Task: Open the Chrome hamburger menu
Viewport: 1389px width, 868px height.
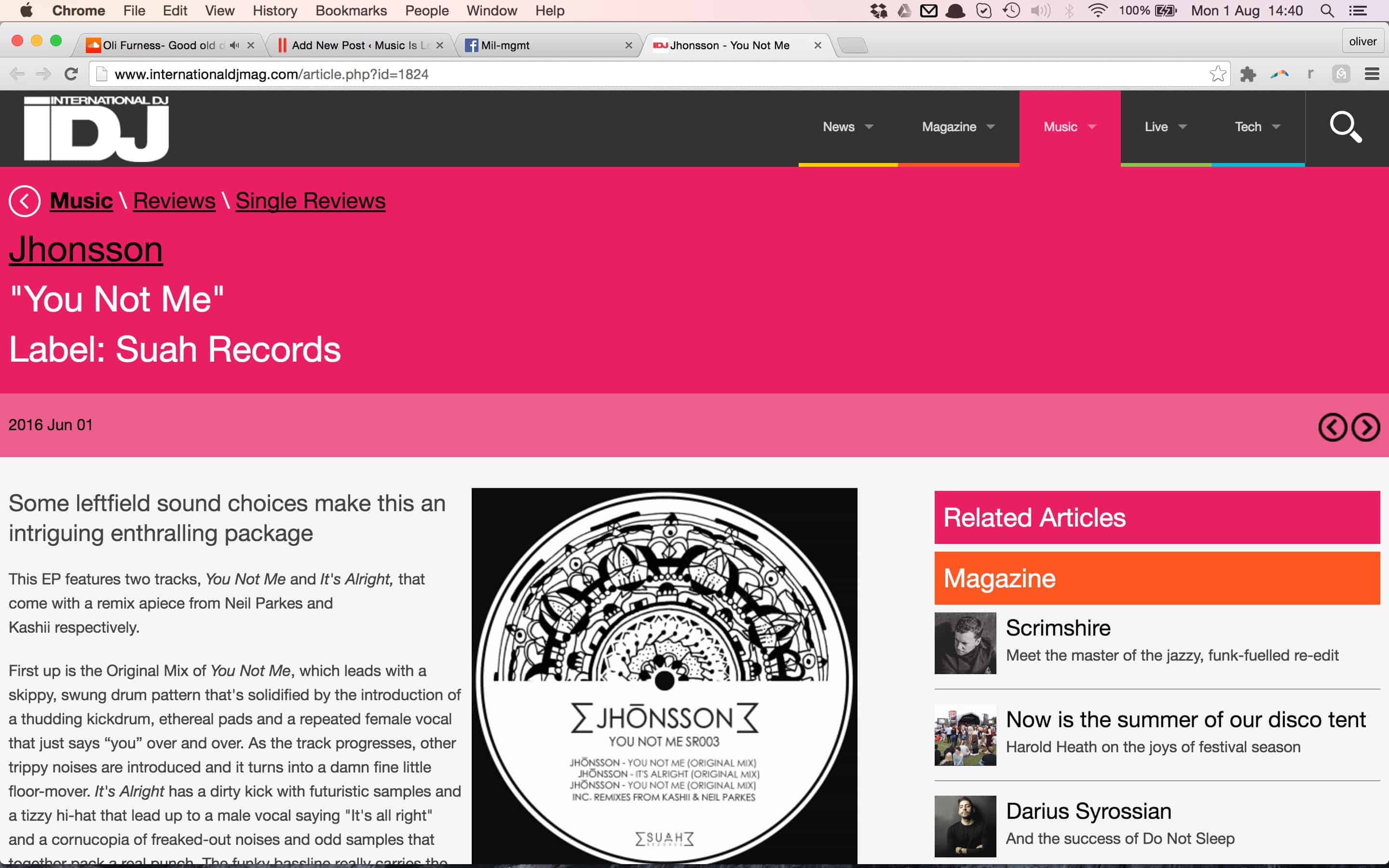Action: coord(1372,74)
